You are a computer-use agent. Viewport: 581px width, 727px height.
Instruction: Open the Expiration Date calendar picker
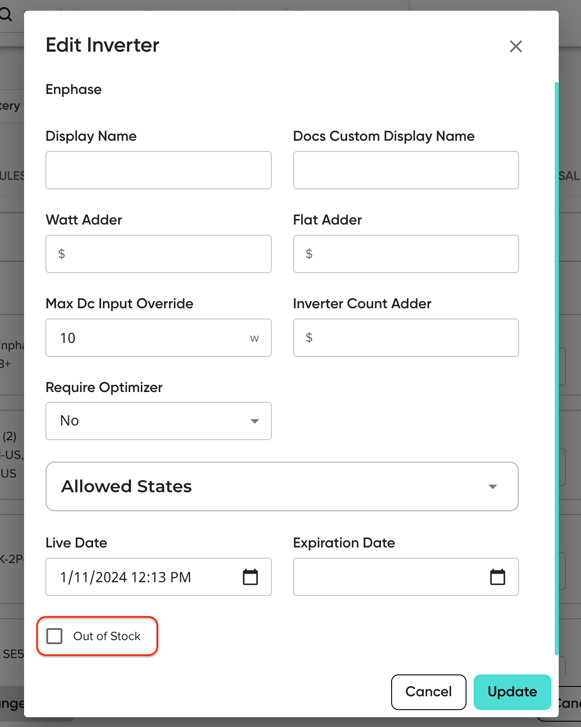pyautogui.click(x=498, y=577)
